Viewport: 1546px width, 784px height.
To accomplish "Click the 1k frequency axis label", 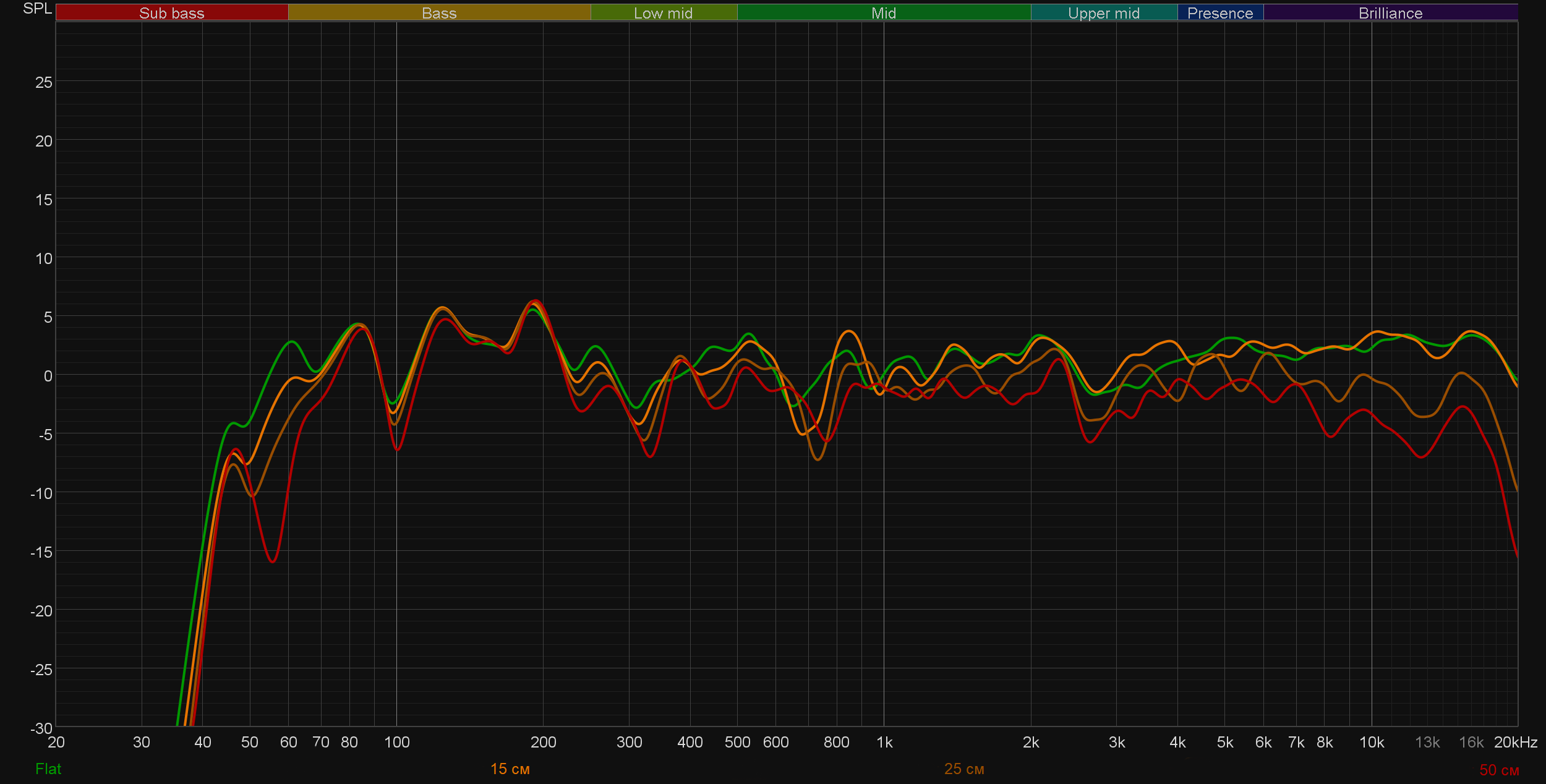I will 884,742.
